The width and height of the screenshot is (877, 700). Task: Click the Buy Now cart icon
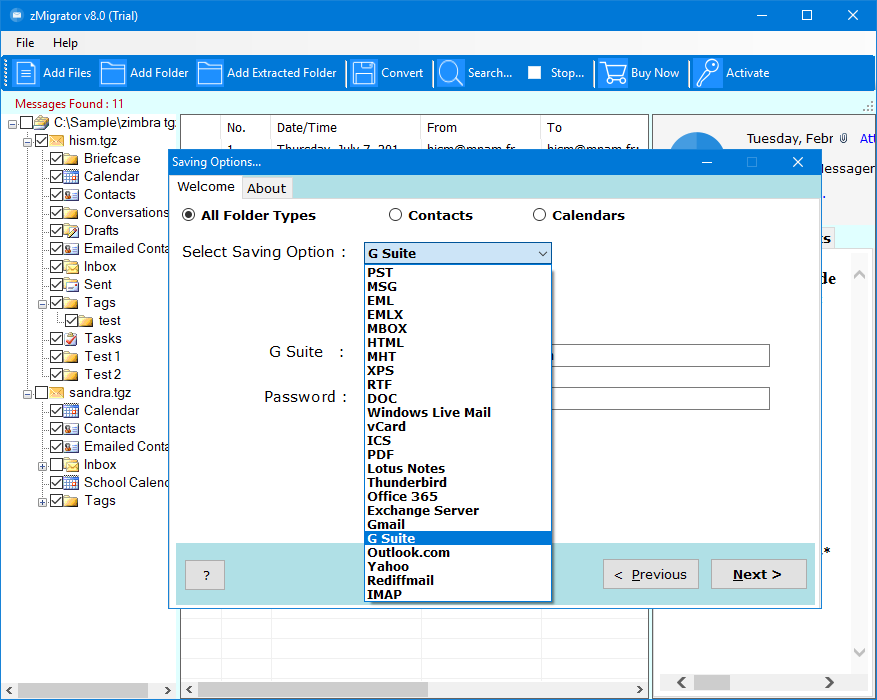tap(612, 73)
